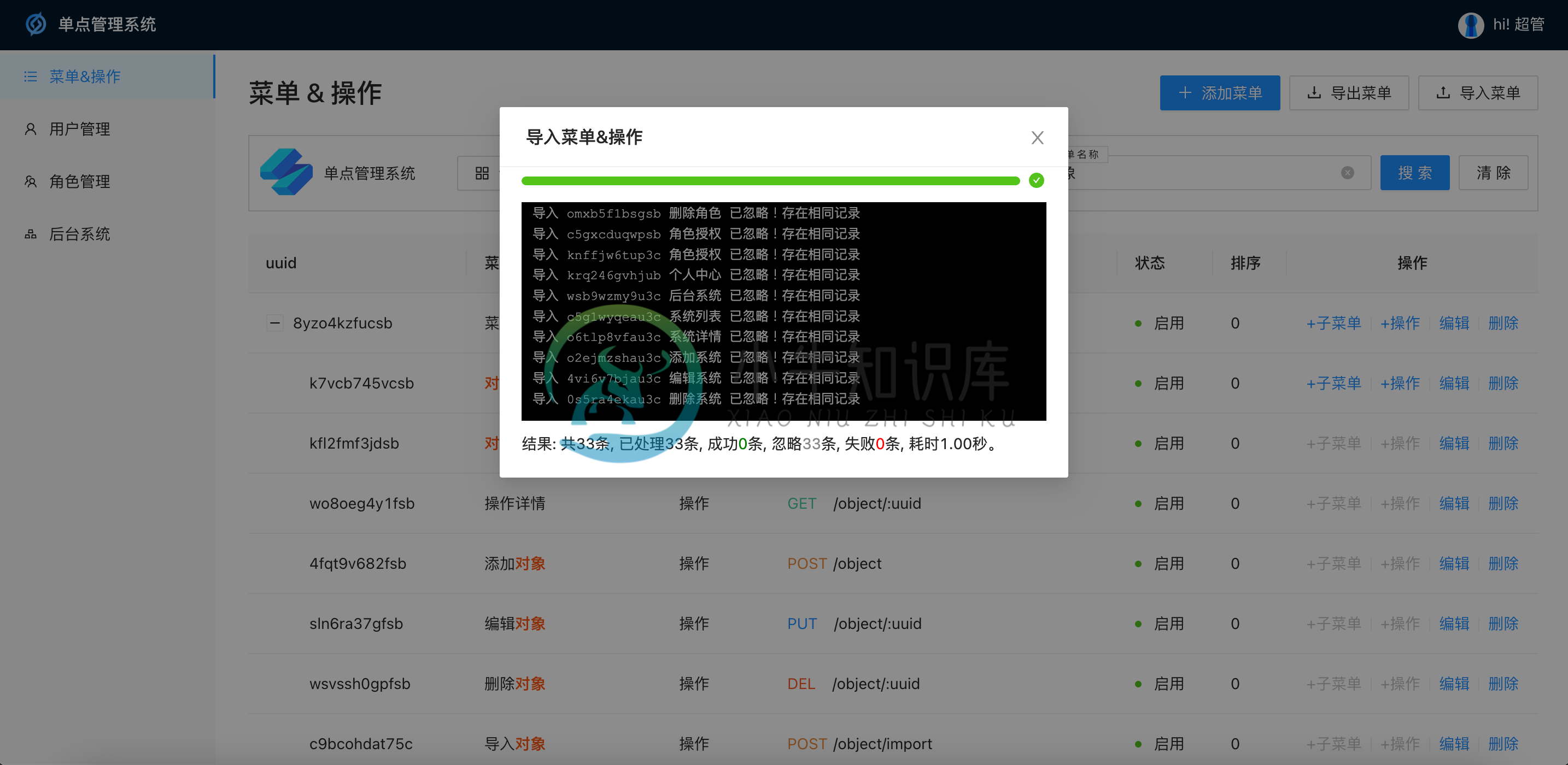Click 删除 for wsvssh0gpfsb row
Image resolution: width=1568 pixels, height=765 pixels.
tap(1503, 684)
